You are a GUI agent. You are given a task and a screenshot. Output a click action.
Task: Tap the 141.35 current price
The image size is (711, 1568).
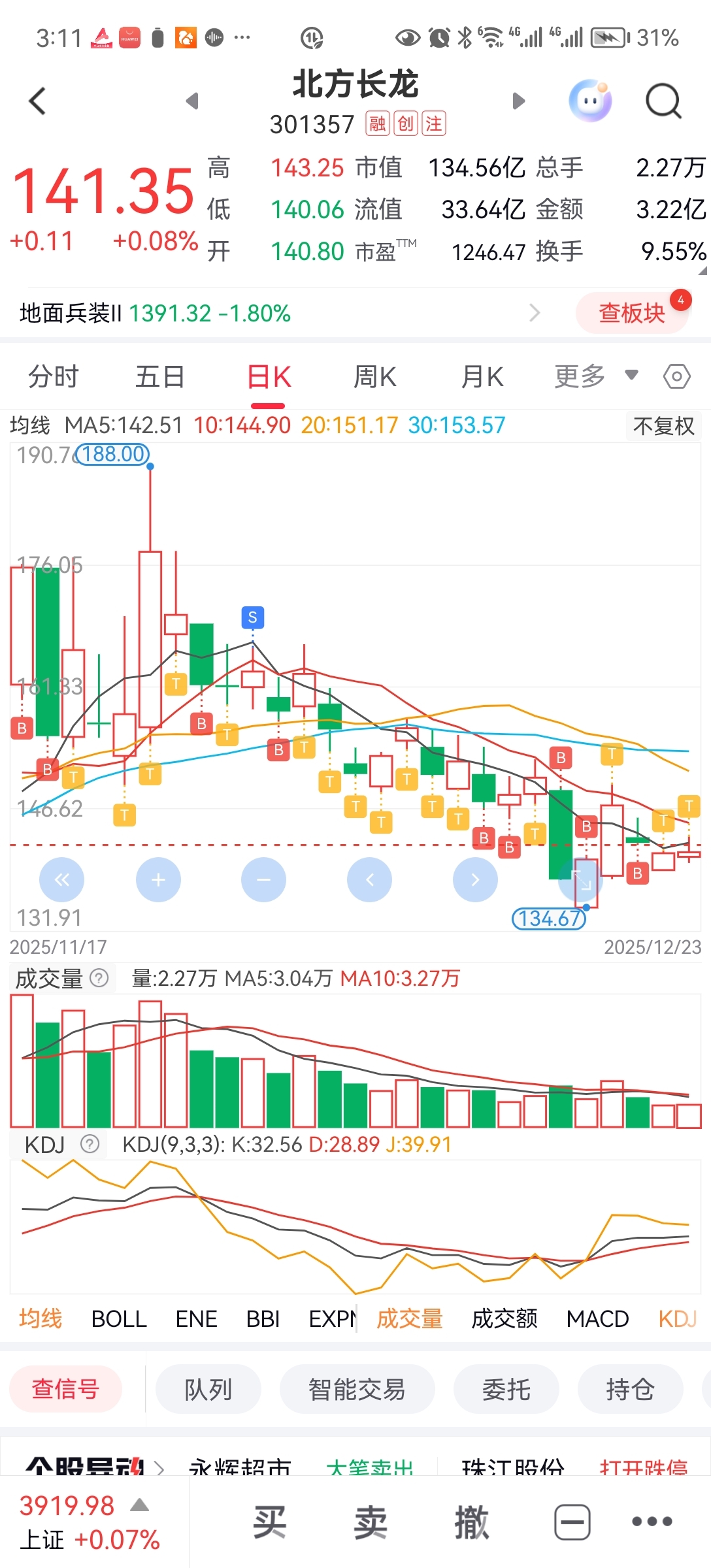(103, 191)
